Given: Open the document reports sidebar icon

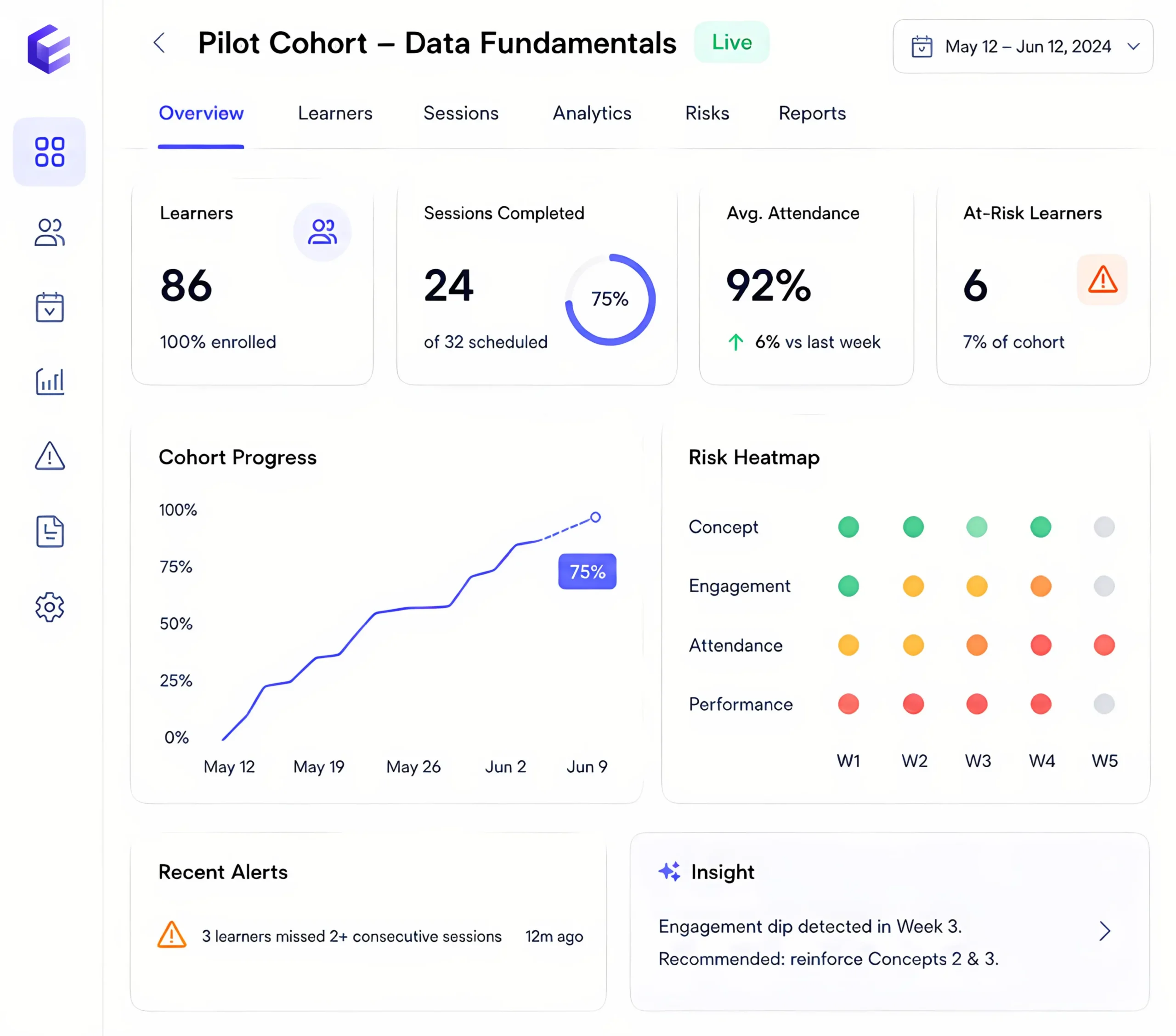Looking at the screenshot, I should point(50,531).
